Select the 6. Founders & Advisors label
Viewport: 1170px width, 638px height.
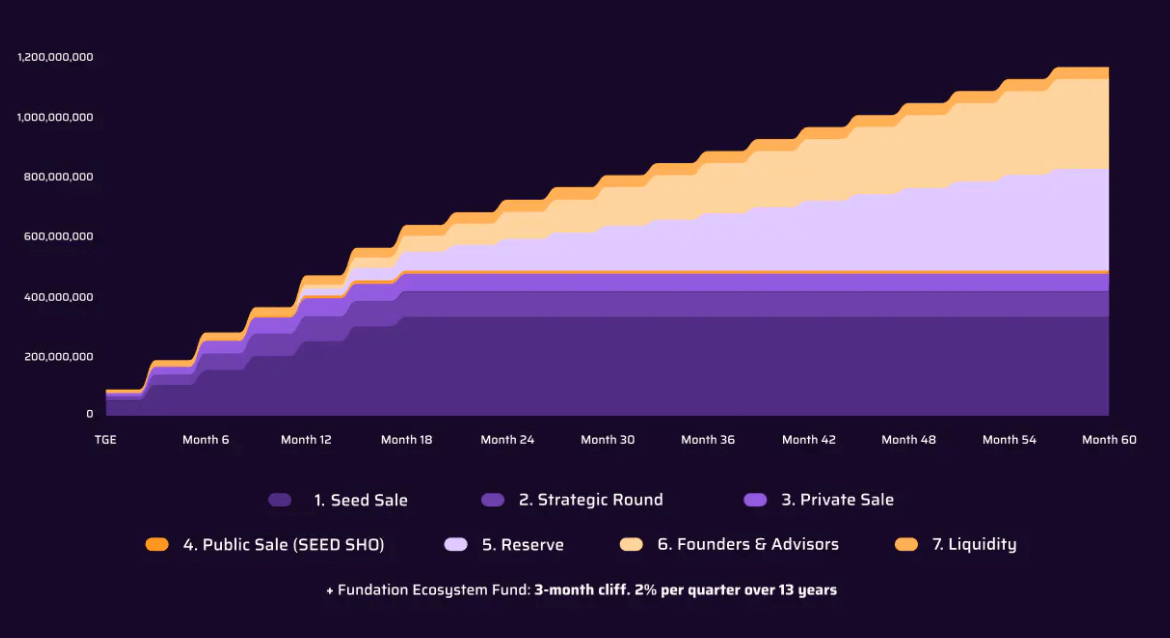(x=748, y=545)
